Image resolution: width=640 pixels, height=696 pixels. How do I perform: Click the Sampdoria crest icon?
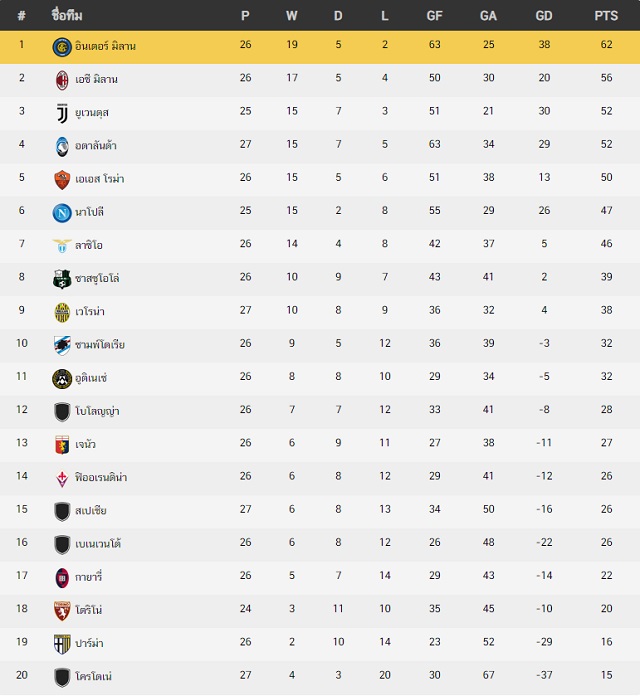(62, 345)
